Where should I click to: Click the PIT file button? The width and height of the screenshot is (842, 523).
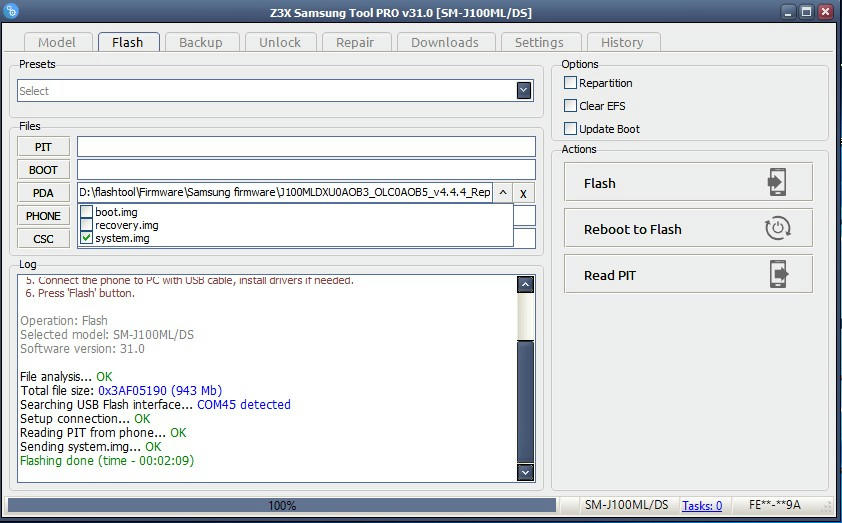pyautogui.click(x=43, y=147)
